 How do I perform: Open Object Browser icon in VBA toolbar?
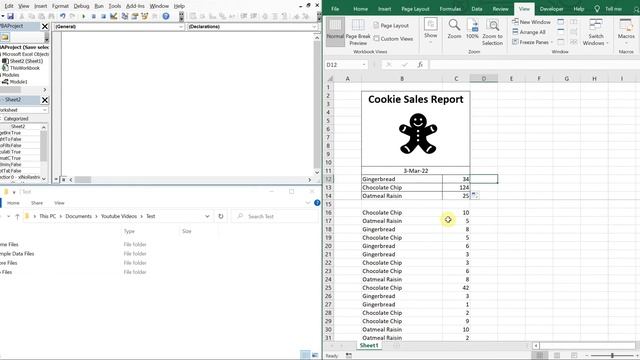144,16
